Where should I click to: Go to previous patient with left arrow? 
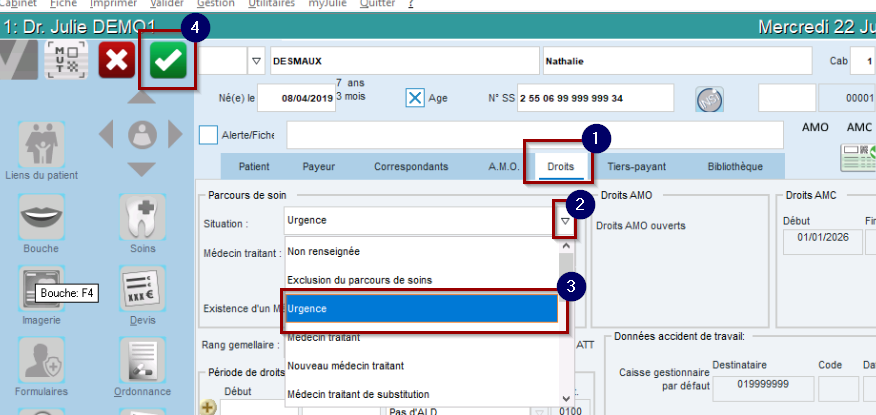click(x=106, y=135)
